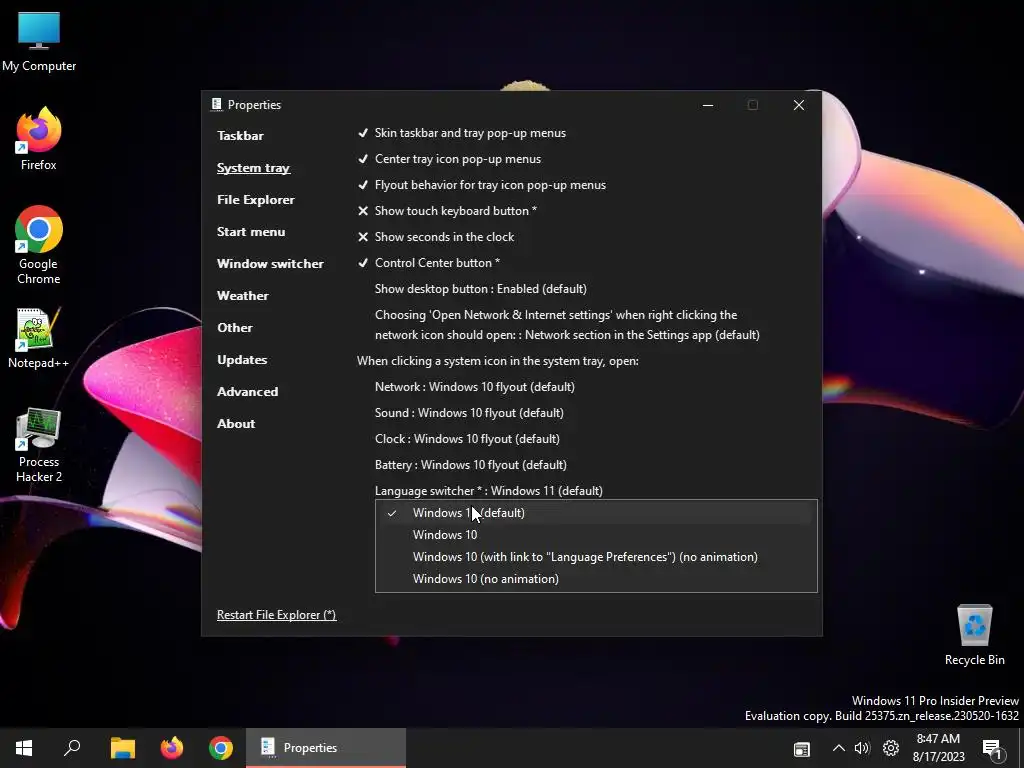This screenshot has width=1024, height=768.
Task: Switch to the Updates section
Action: [x=242, y=360]
